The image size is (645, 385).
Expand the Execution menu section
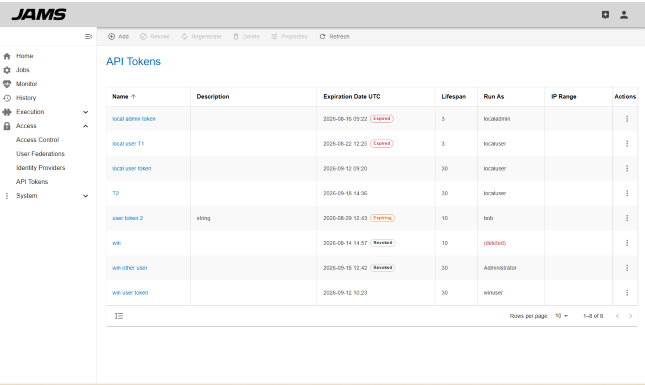click(86, 112)
